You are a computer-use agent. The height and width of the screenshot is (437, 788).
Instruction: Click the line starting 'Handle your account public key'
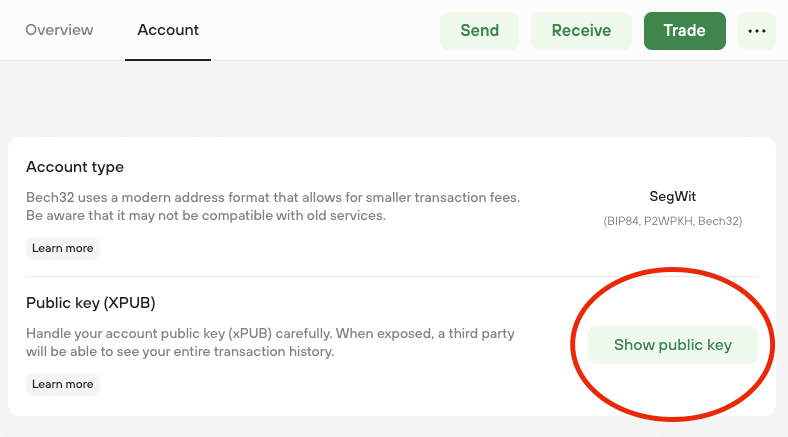pos(271,333)
